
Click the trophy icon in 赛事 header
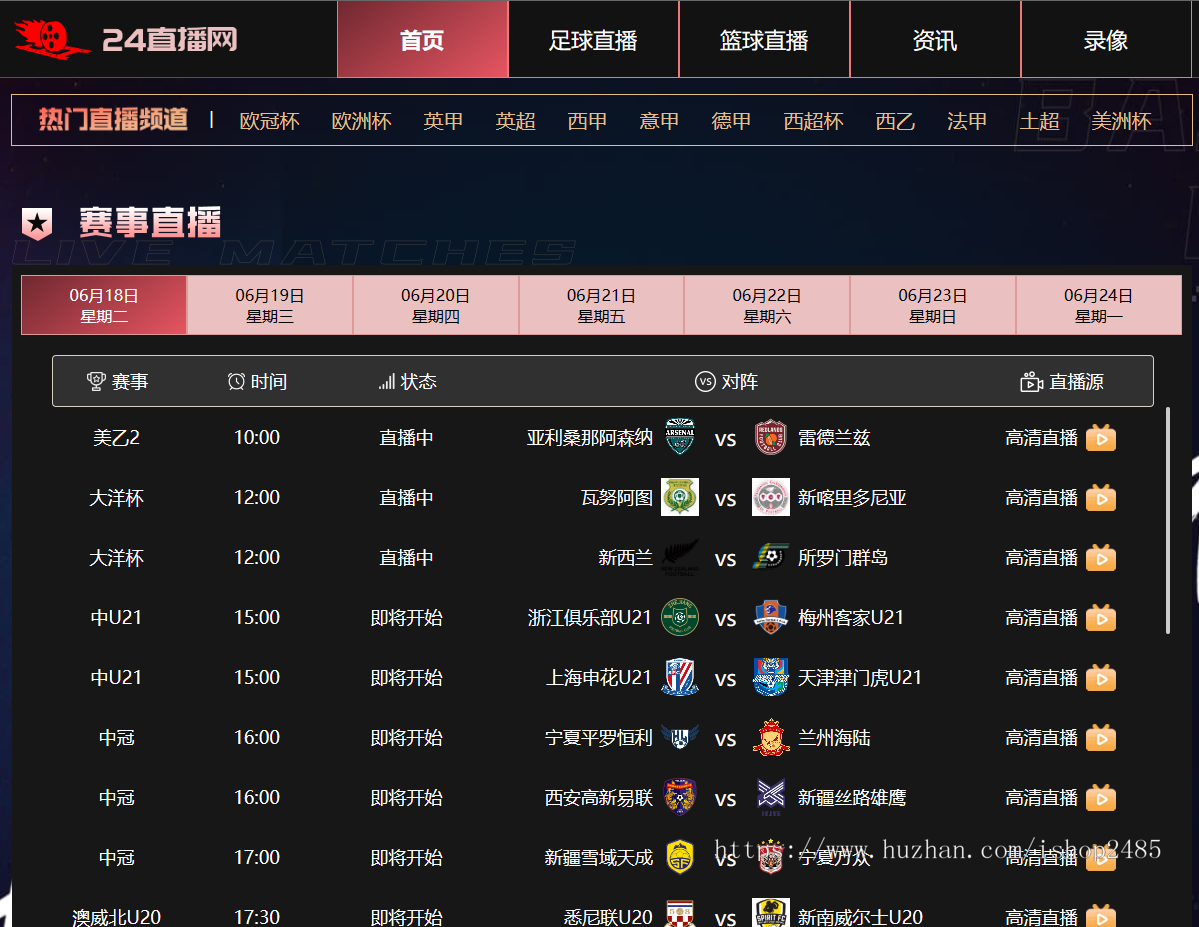(x=96, y=381)
